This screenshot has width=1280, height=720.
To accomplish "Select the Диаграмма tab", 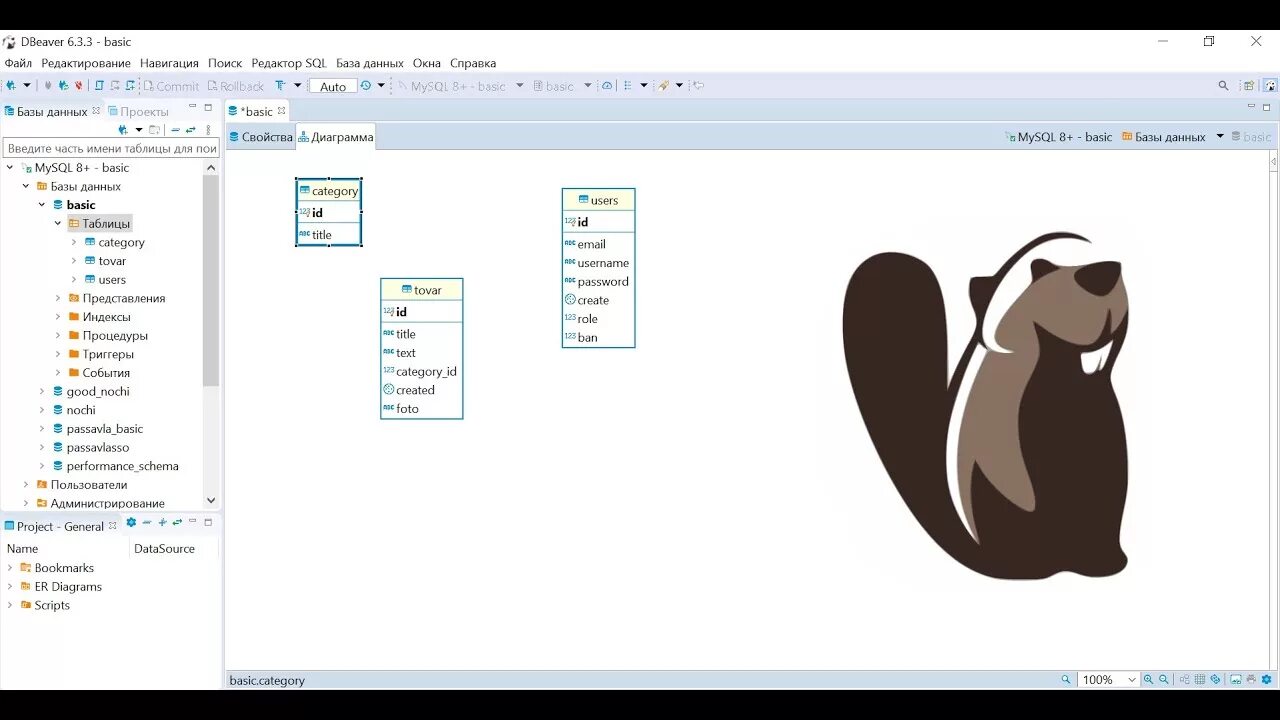I will [x=336, y=137].
